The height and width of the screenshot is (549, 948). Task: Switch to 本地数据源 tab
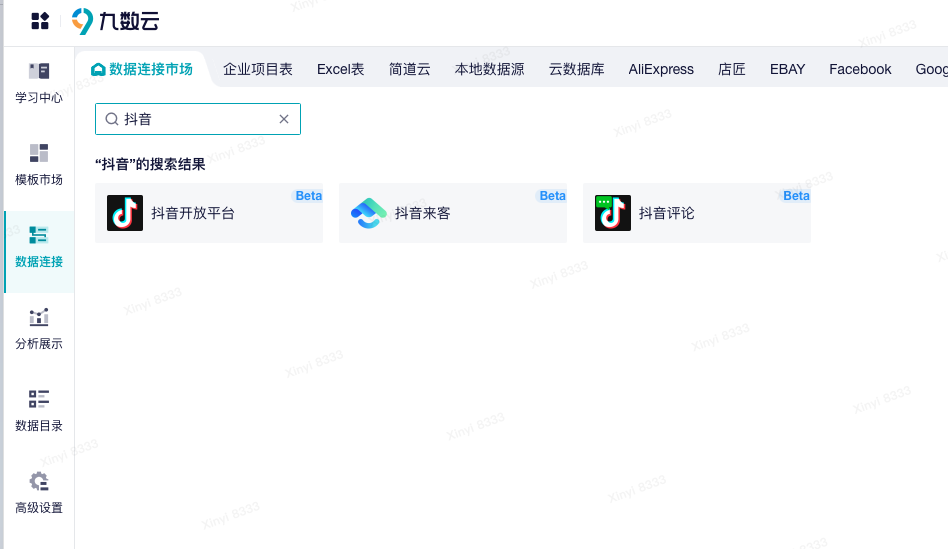tap(489, 70)
